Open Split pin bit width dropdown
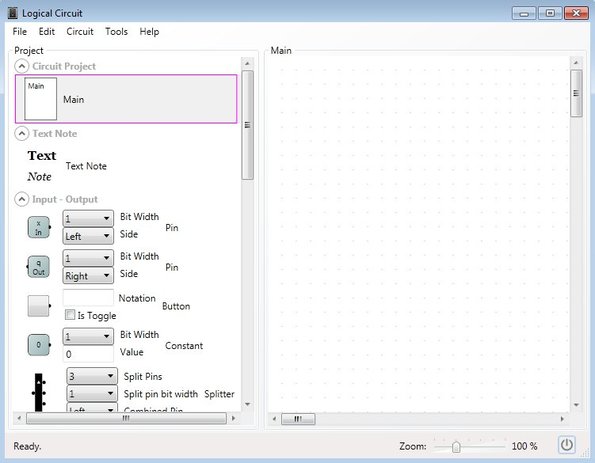The height and width of the screenshot is (463, 595). click(x=92, y=394)
